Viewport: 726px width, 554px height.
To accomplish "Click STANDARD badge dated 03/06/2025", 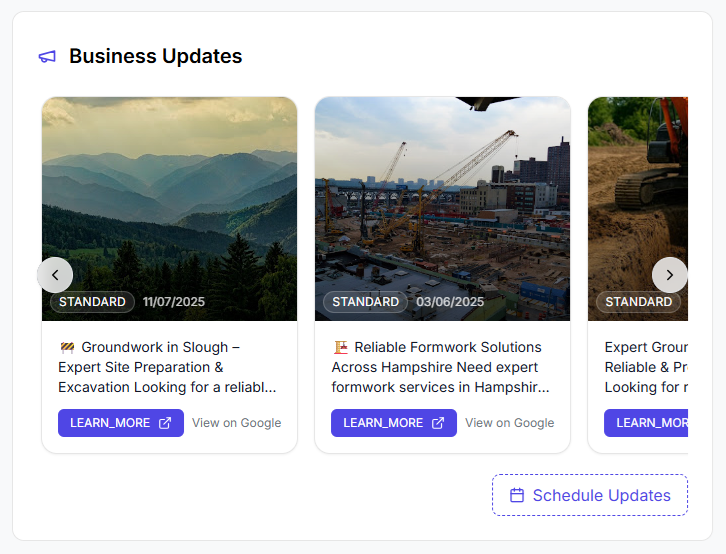I will 365,302.
